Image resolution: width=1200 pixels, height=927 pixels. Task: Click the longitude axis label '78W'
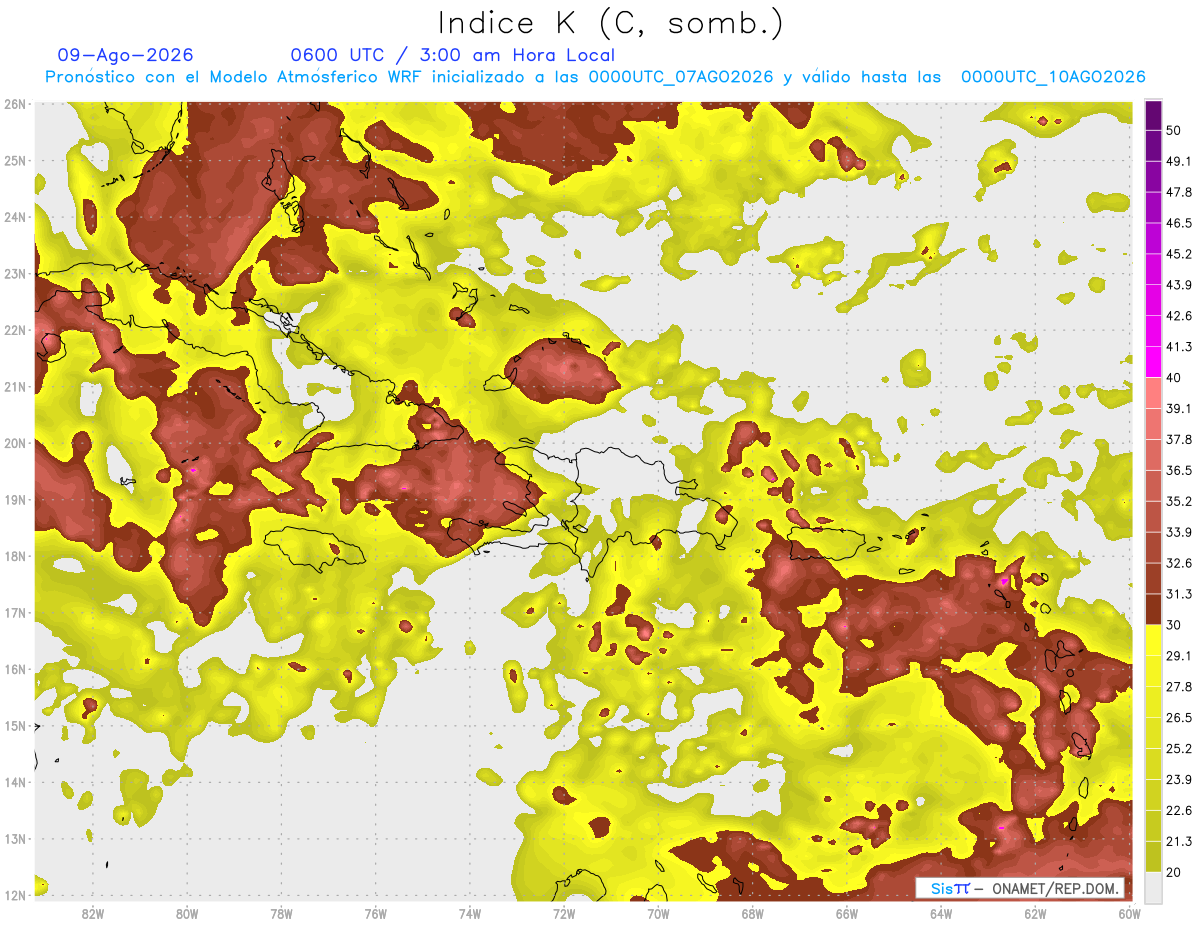point(282,915)
